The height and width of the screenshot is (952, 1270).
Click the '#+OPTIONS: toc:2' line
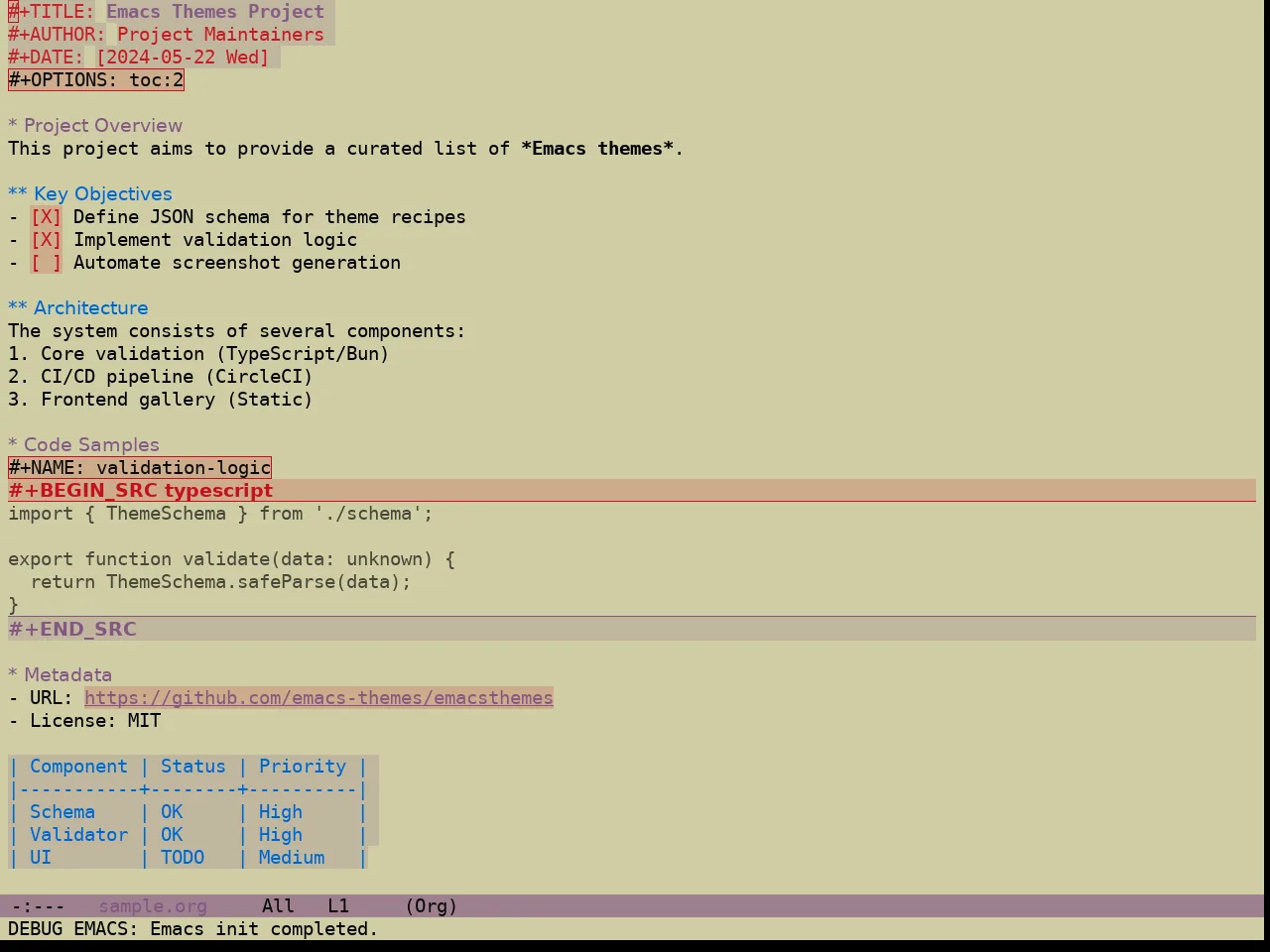[96, 80]
